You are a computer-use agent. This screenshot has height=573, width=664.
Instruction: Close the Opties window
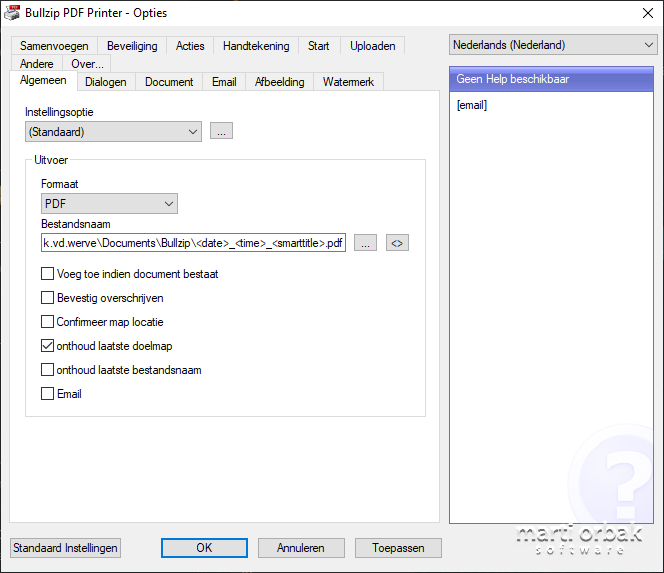coord(648,13)
